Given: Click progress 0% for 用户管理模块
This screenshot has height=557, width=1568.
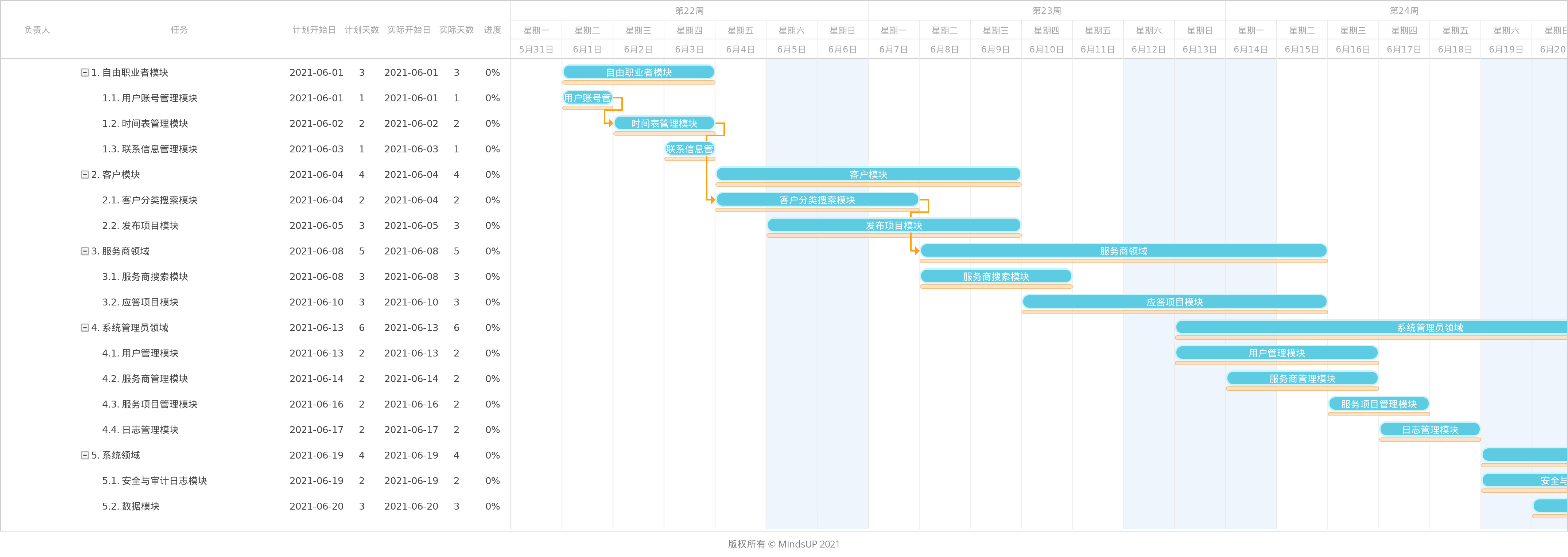Looking at the screenshot, I should (492, 353).
